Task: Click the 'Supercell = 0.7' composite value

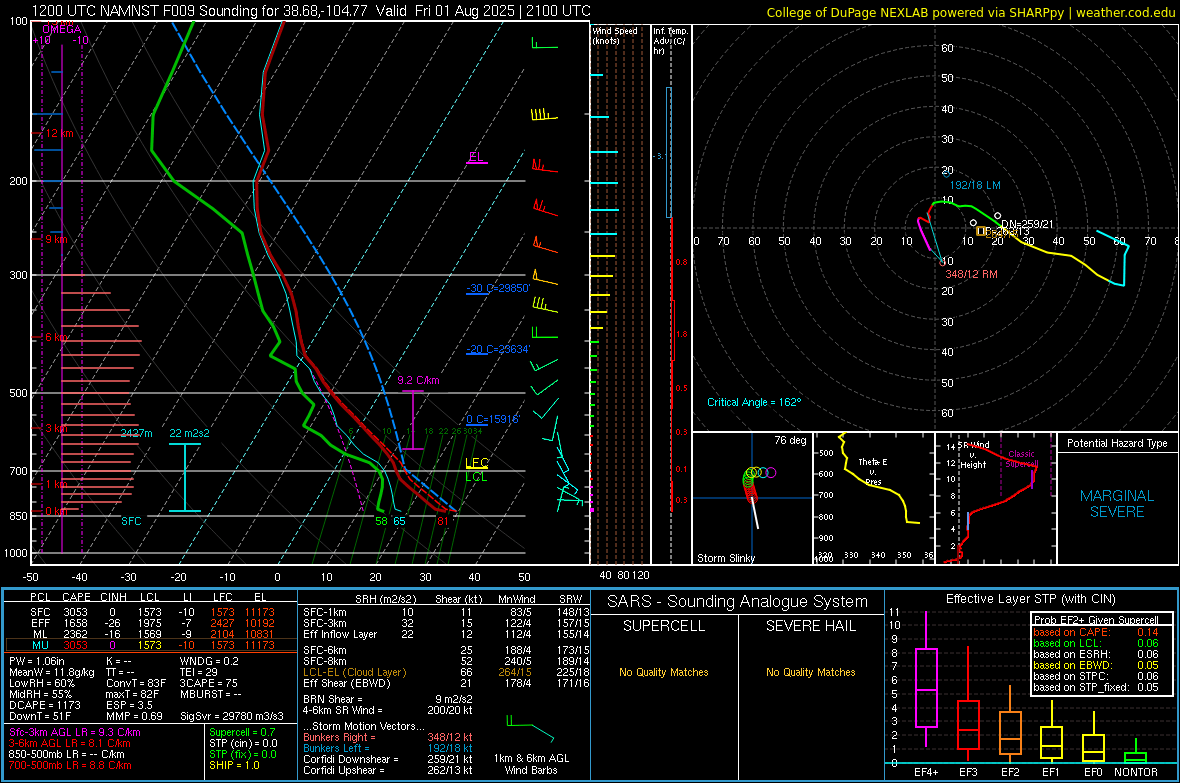Action: tap(242, 732)
